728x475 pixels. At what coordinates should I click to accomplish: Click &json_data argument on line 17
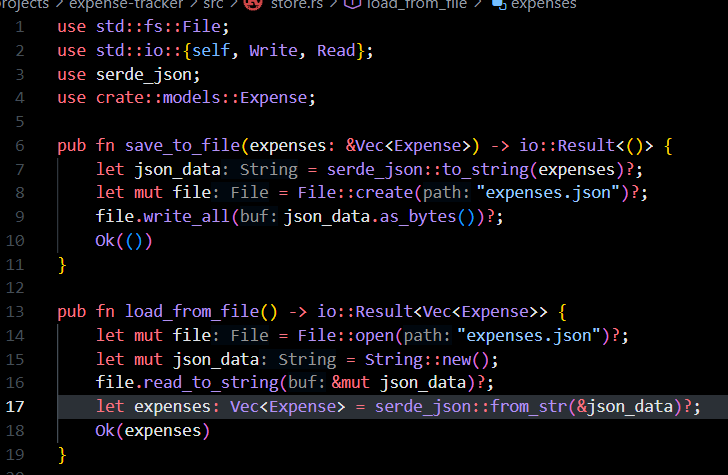coord(625,407)
